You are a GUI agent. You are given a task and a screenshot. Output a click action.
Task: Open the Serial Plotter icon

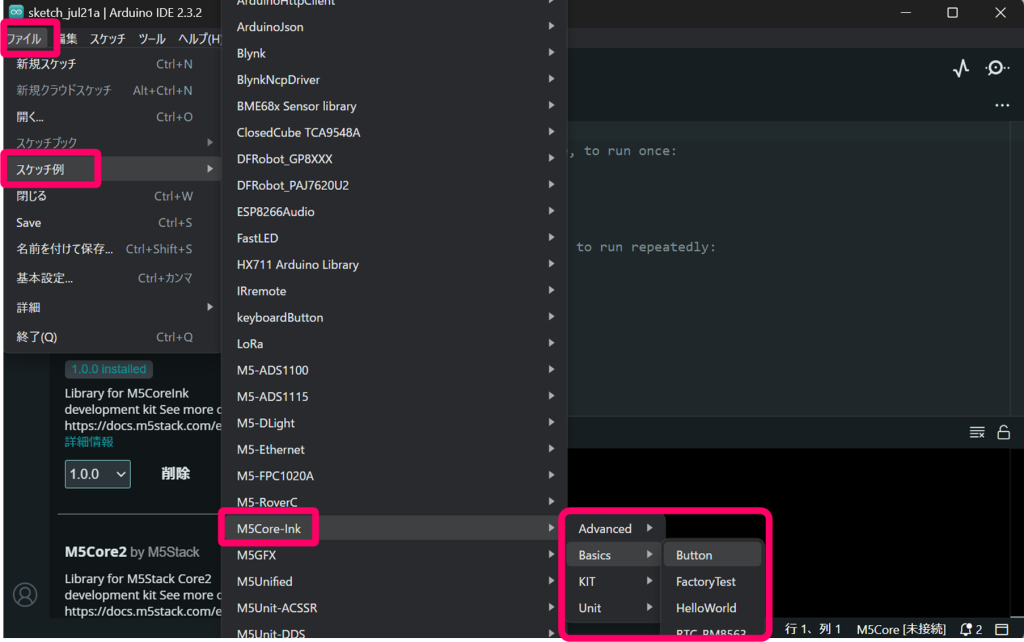click(961, 68)
